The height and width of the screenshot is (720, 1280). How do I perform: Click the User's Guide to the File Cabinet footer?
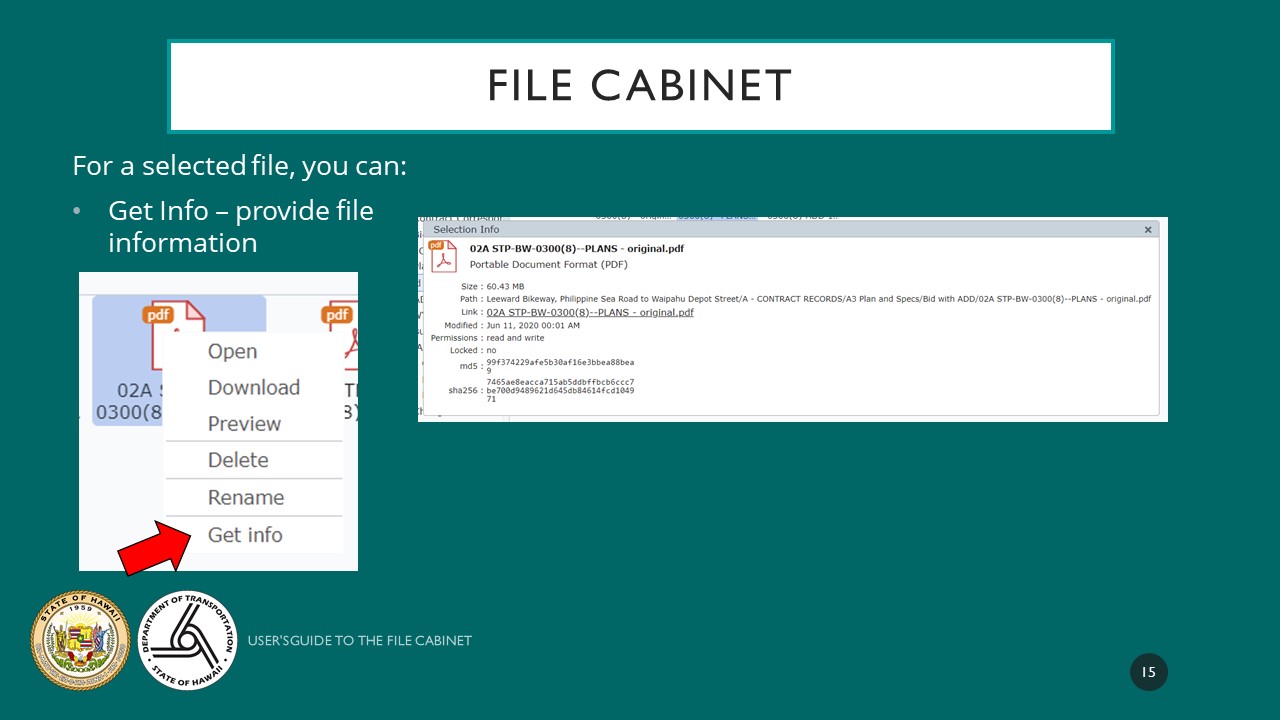click(x=360, y=640)
